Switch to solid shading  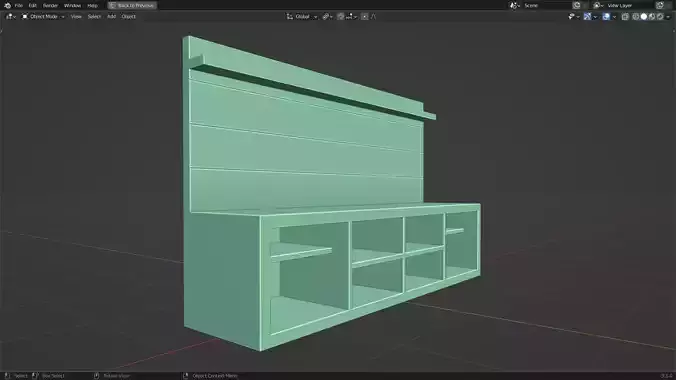(644, 16)
